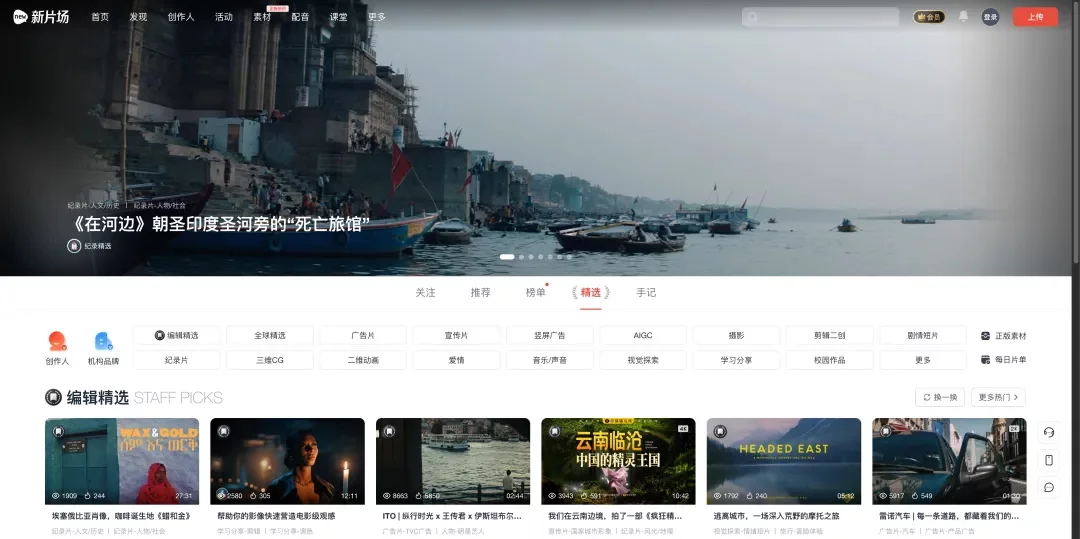This screenshot has width=1080, height=539.
Task: Click staff-pick badge on 云南临沧 thumbnail
Action: [554, 431]
